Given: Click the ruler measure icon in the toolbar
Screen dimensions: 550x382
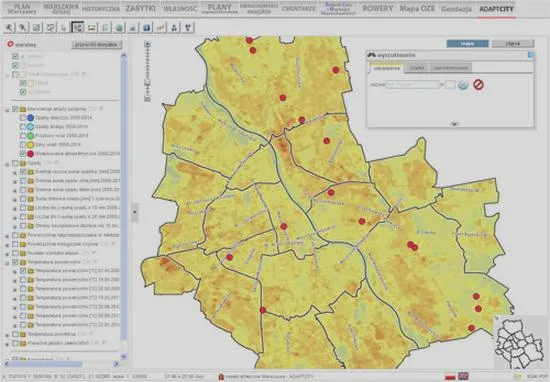Looking at the screenshot, I should coord(92,27).
